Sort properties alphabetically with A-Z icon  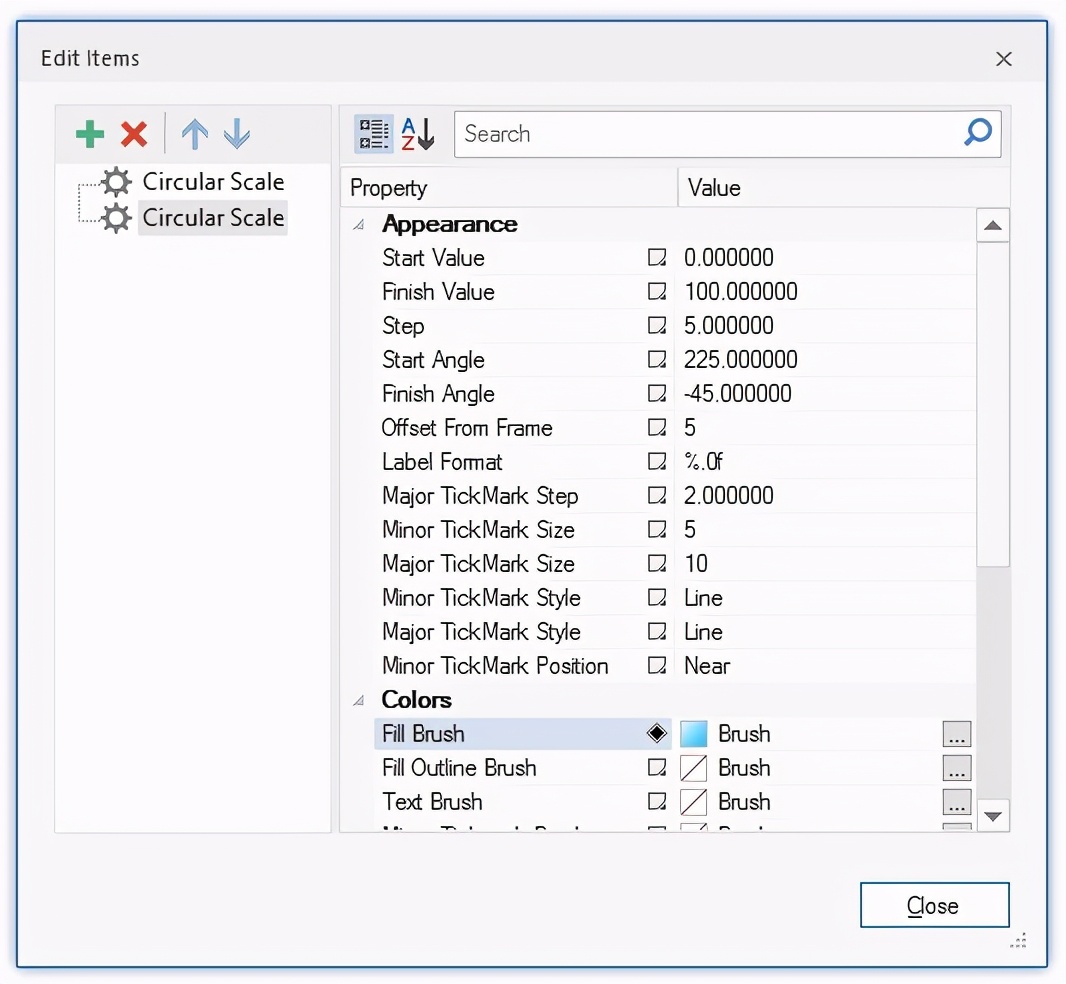click(418, 134)
